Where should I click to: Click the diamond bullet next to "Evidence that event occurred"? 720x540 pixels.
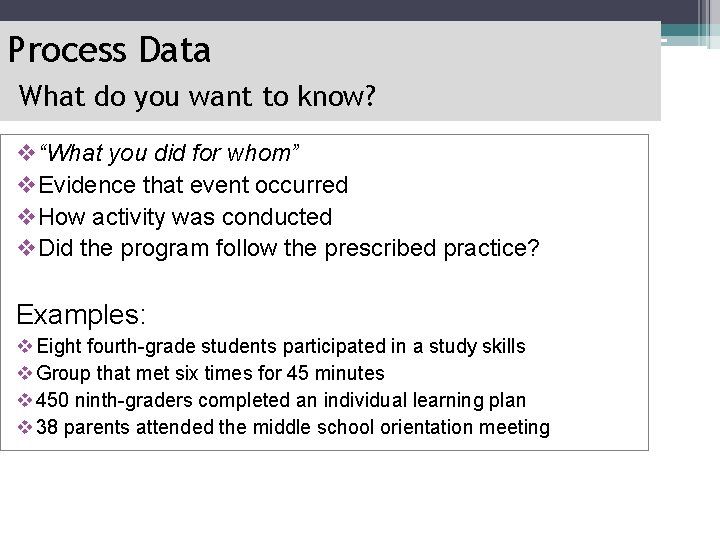pyautogui.click(x=26, y=185)
